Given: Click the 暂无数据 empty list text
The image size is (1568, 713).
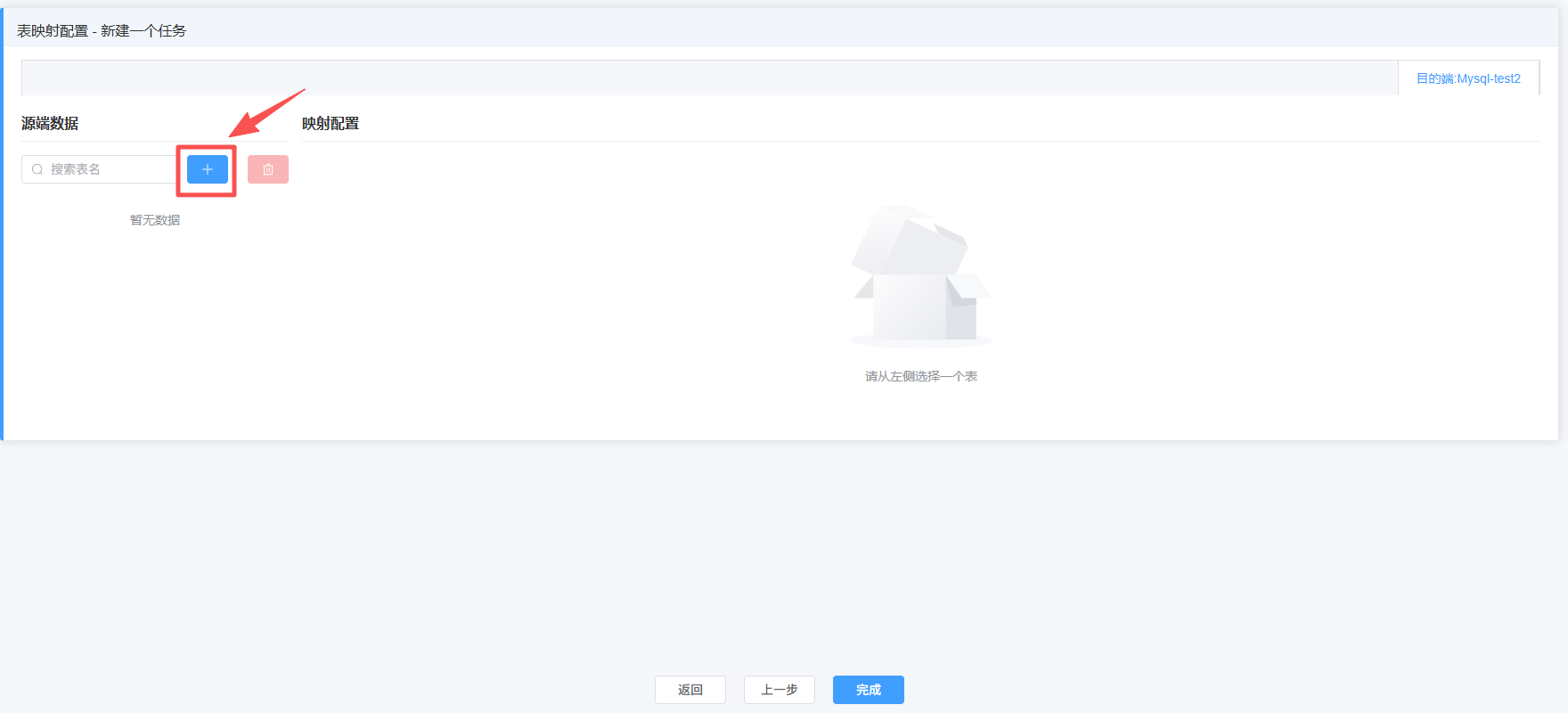Looking at the screenshot, I should coord(155,220).
